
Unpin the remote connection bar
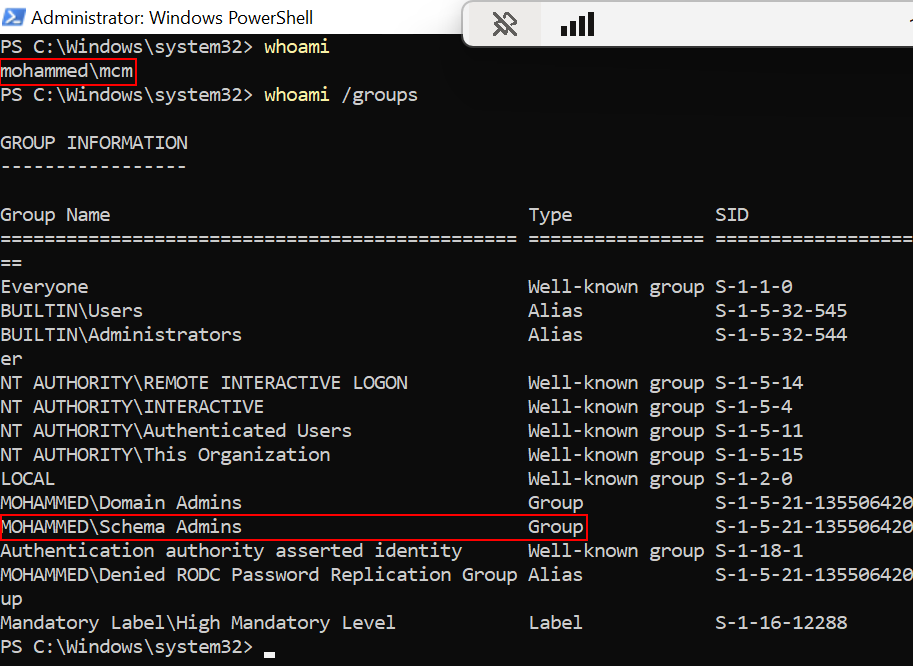505,24
